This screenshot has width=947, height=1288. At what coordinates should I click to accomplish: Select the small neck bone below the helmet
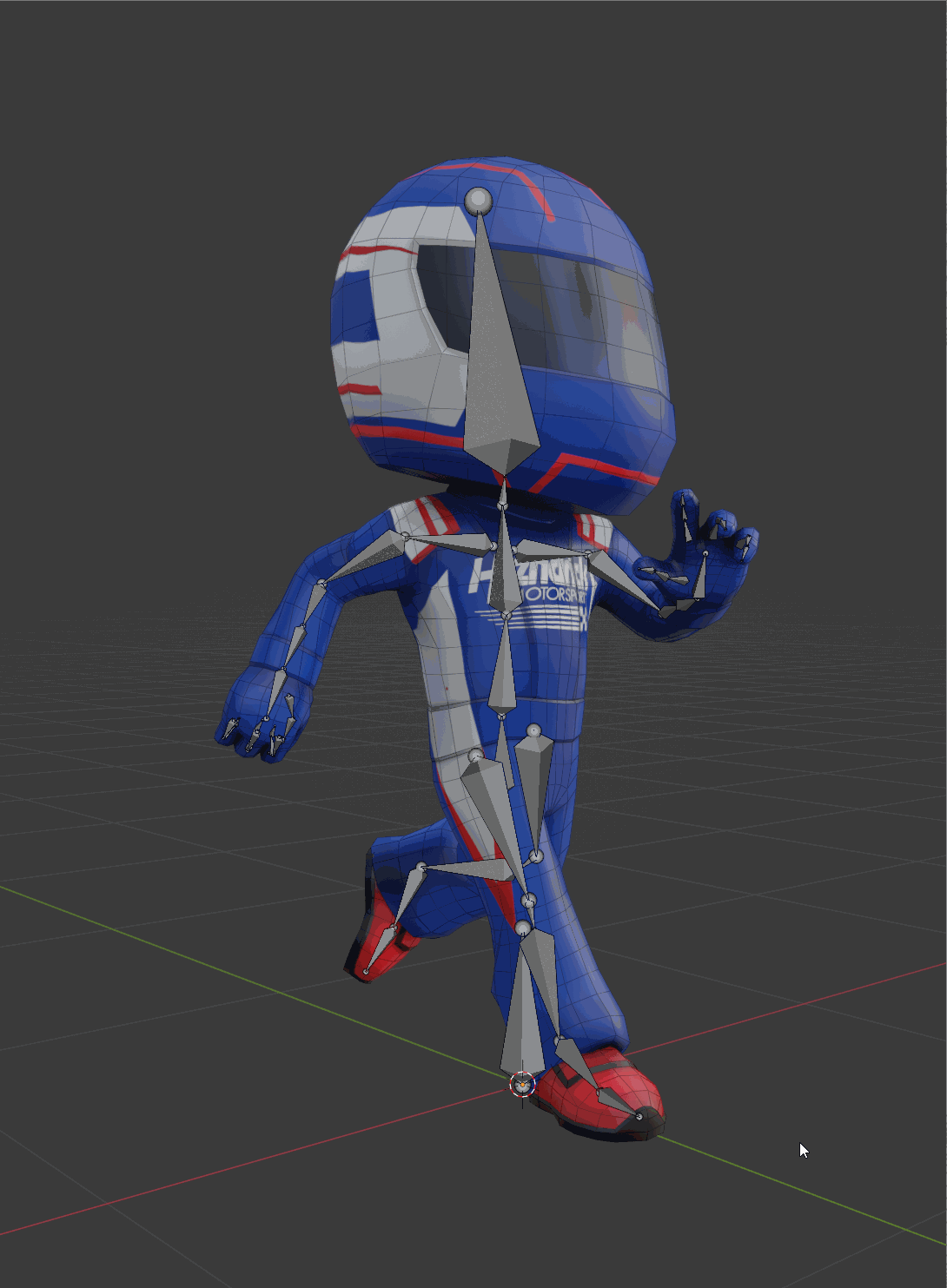(x=502, y=492)
